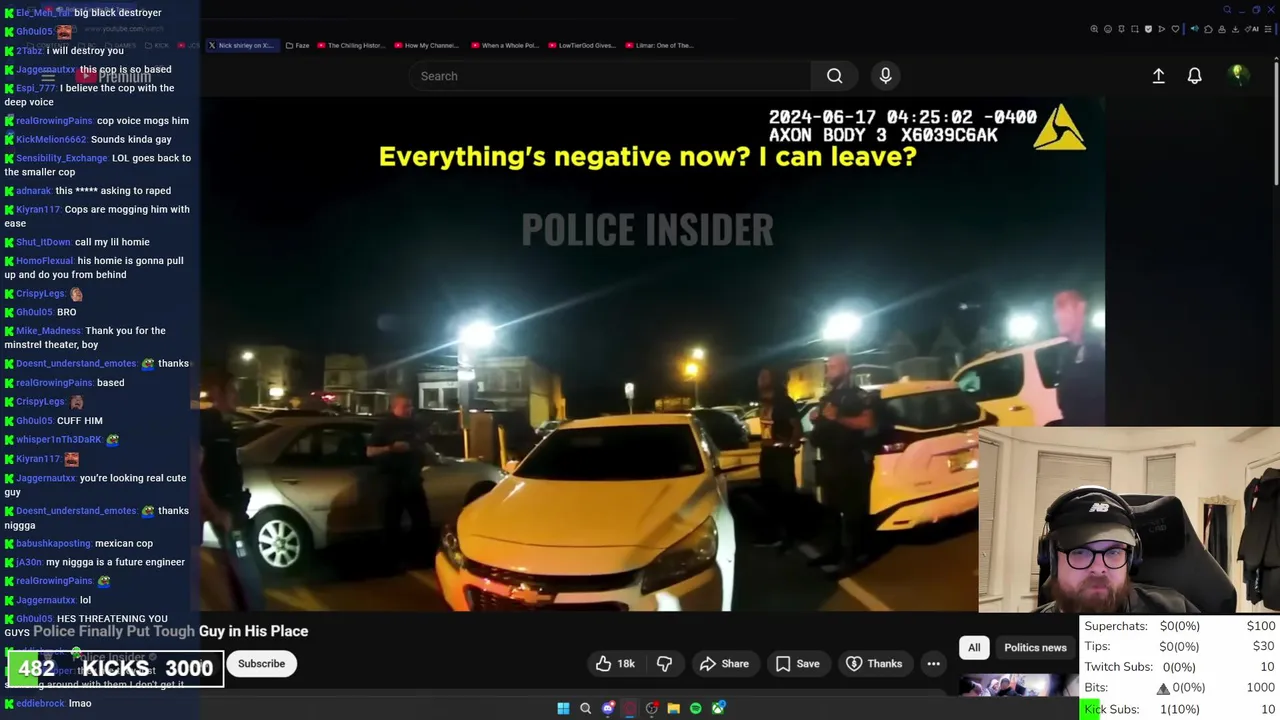The image size is (1280, 720).
Task: Select the All filter chip
Action: [974, 647]
